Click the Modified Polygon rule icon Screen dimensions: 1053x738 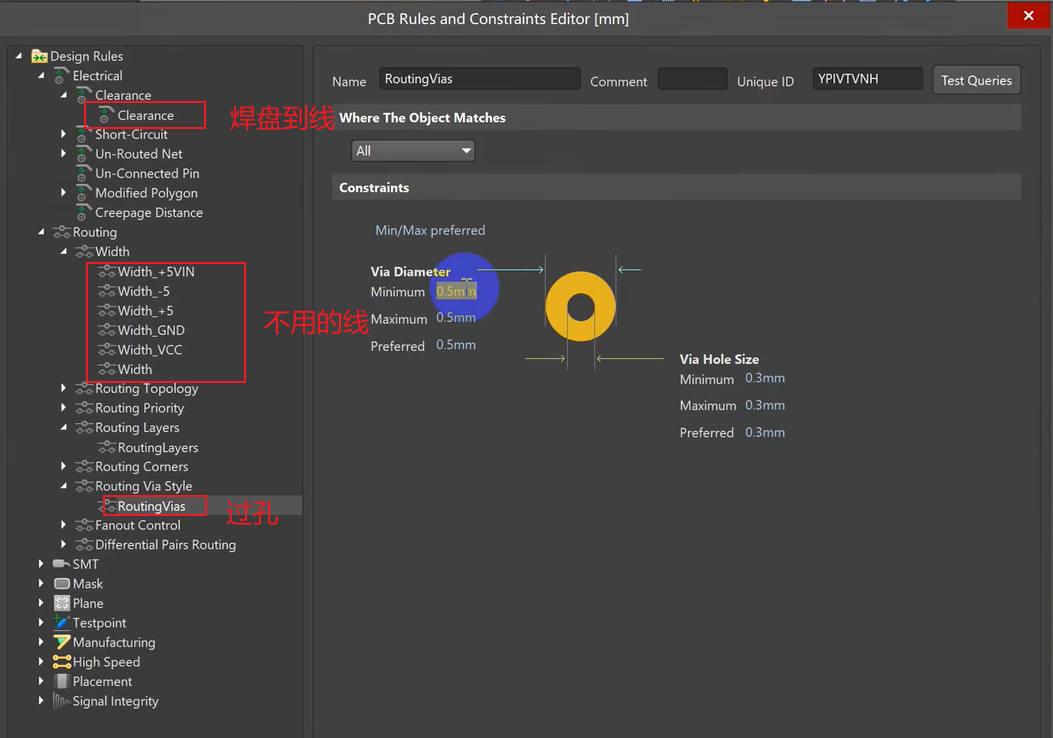83,193
